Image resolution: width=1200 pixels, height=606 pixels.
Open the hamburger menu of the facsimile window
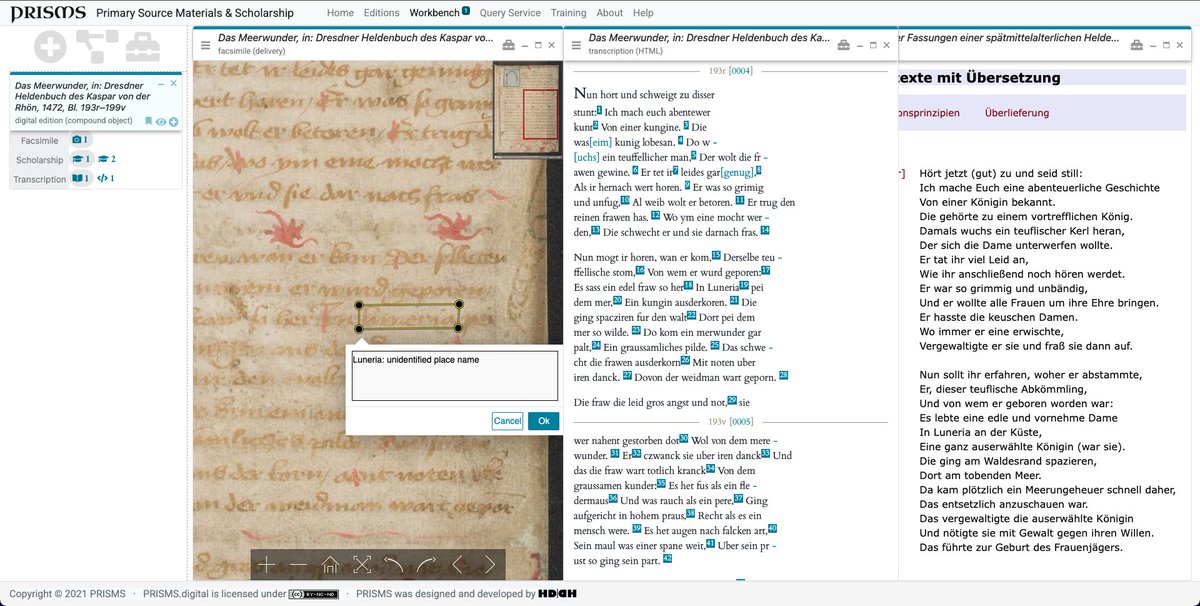[205, 45]
